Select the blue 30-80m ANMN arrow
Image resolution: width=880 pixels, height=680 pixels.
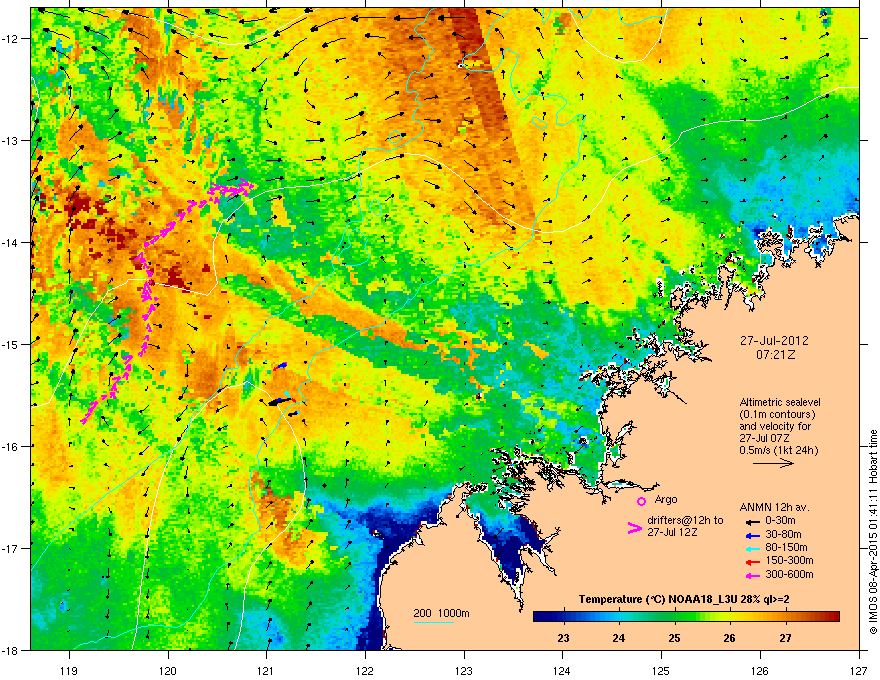coord(753,535)
